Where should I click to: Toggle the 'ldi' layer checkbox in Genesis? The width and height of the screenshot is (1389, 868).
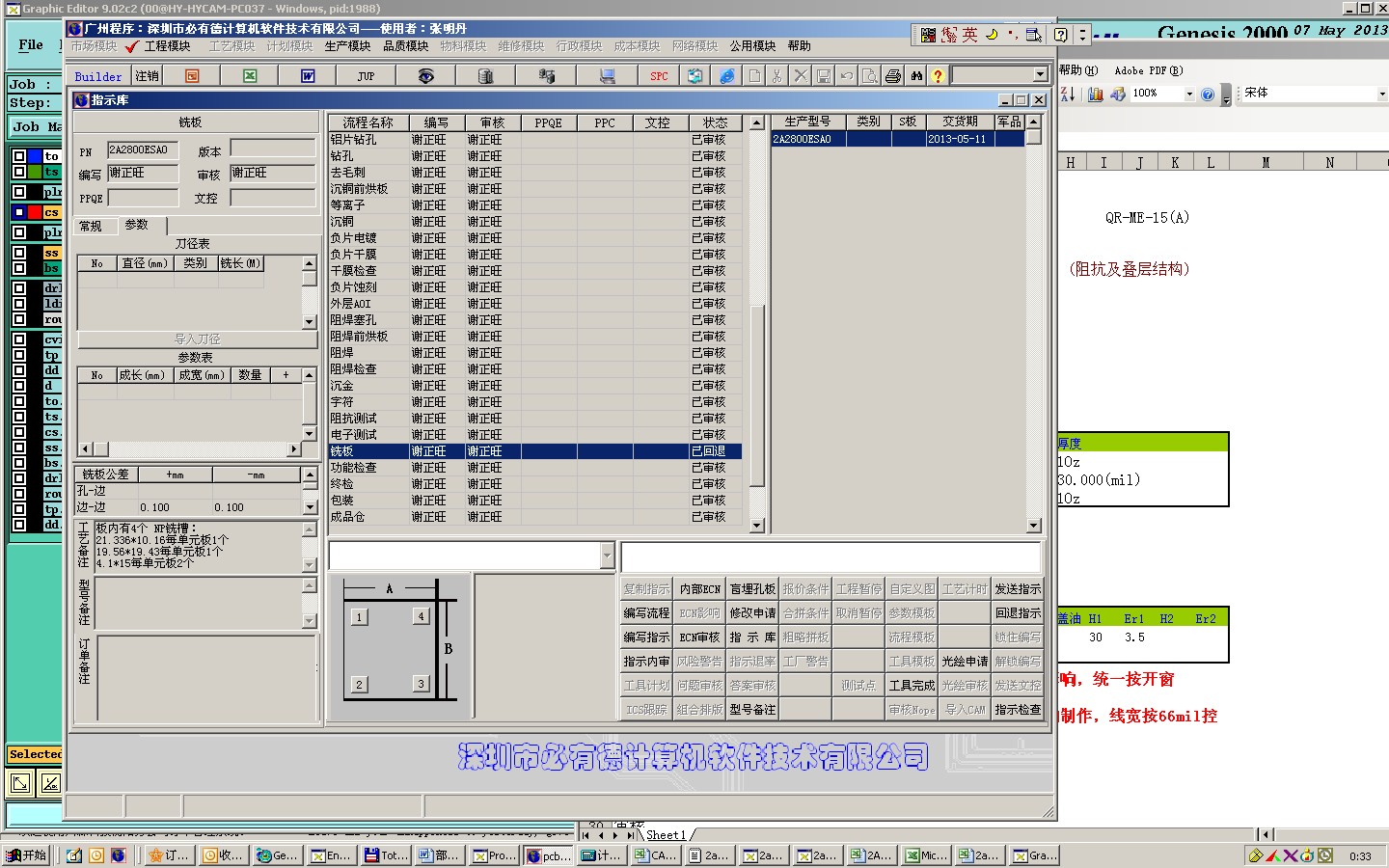point(19,304)
